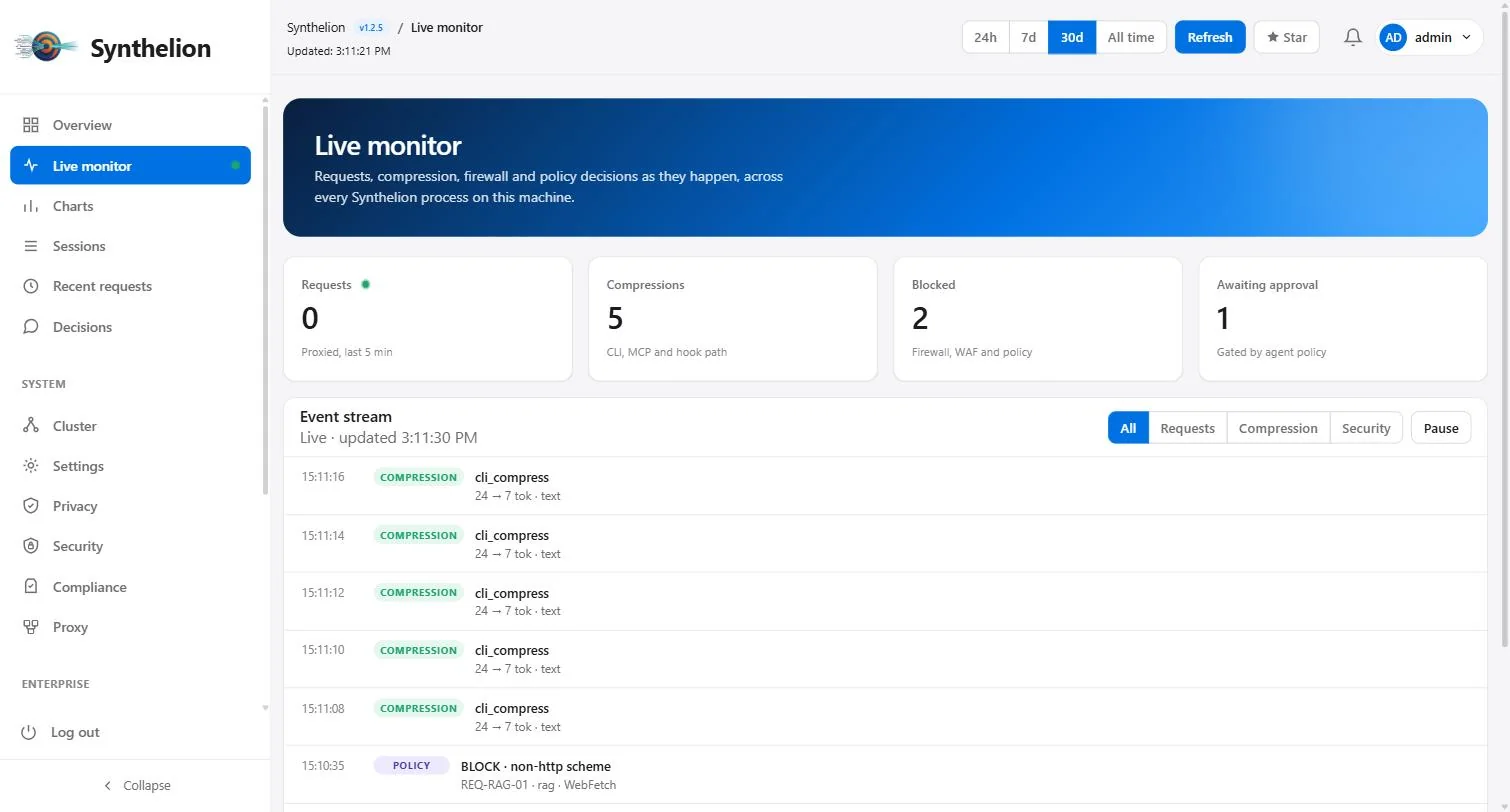Select the Sessions list icon
Screen dimensions: 1510x812
(x=31, y=246)
